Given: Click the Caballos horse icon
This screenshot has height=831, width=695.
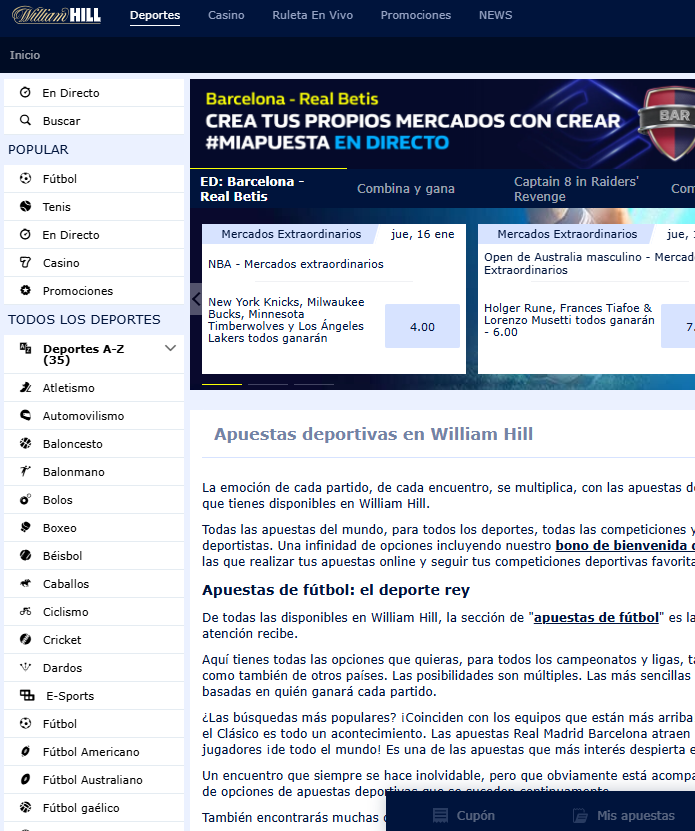Looking at the screenshot, I should (x=25, y=584).
